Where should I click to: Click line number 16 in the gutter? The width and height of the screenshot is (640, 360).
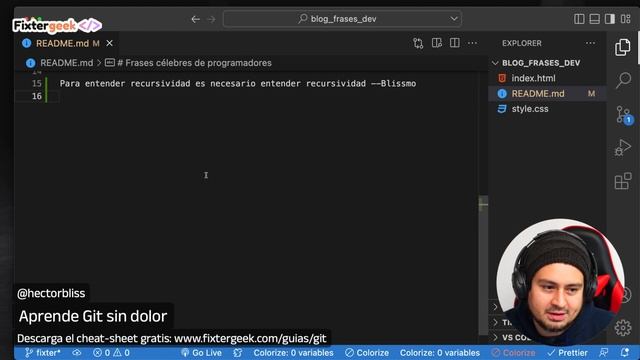[x=37, y=96]
